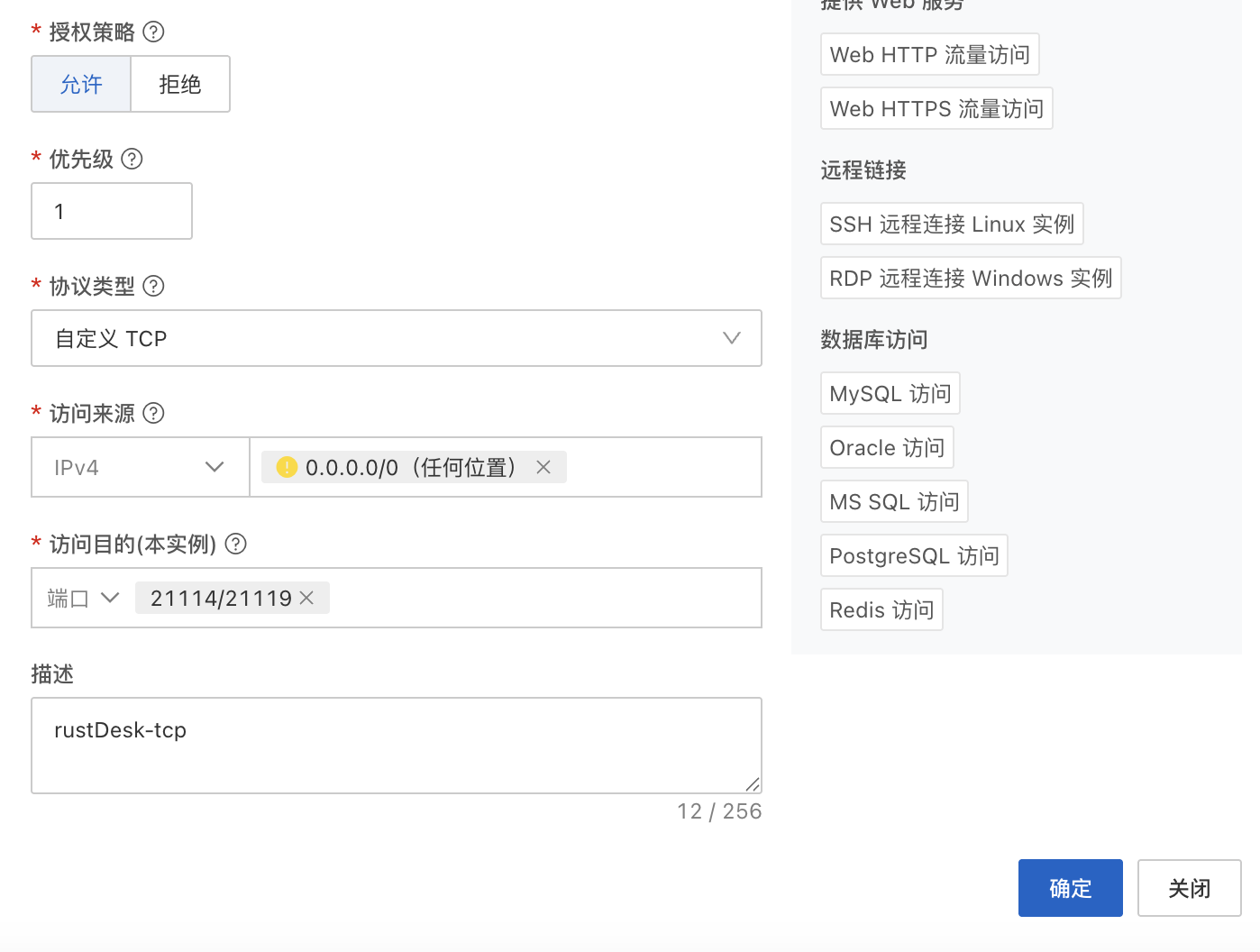Viewport: 1260px width, 952px height.
Task: Apply PostgreSQL 访问 template
Action: (x=914, y=555)
